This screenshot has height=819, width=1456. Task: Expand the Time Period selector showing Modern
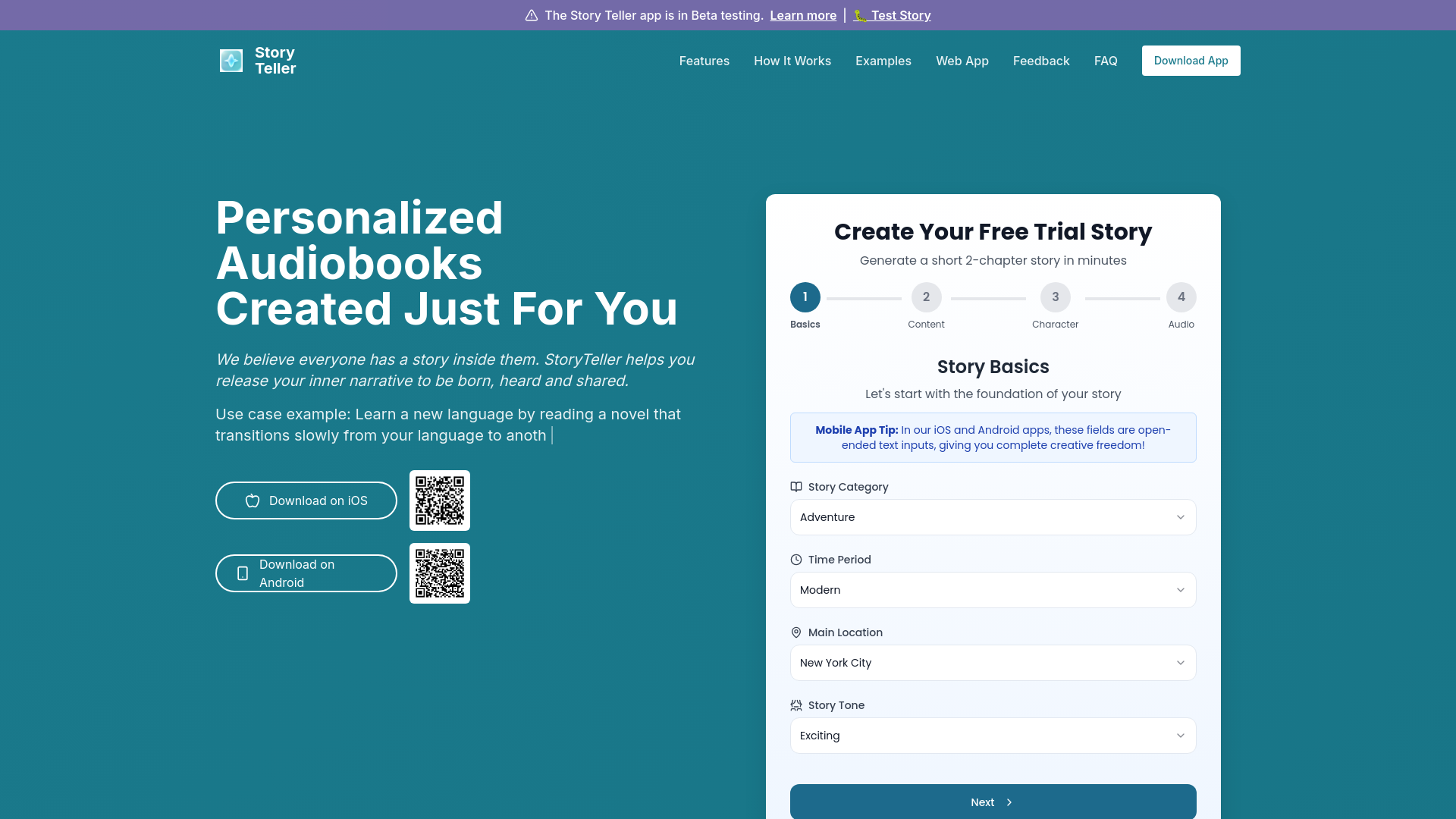tap(993, 590)
